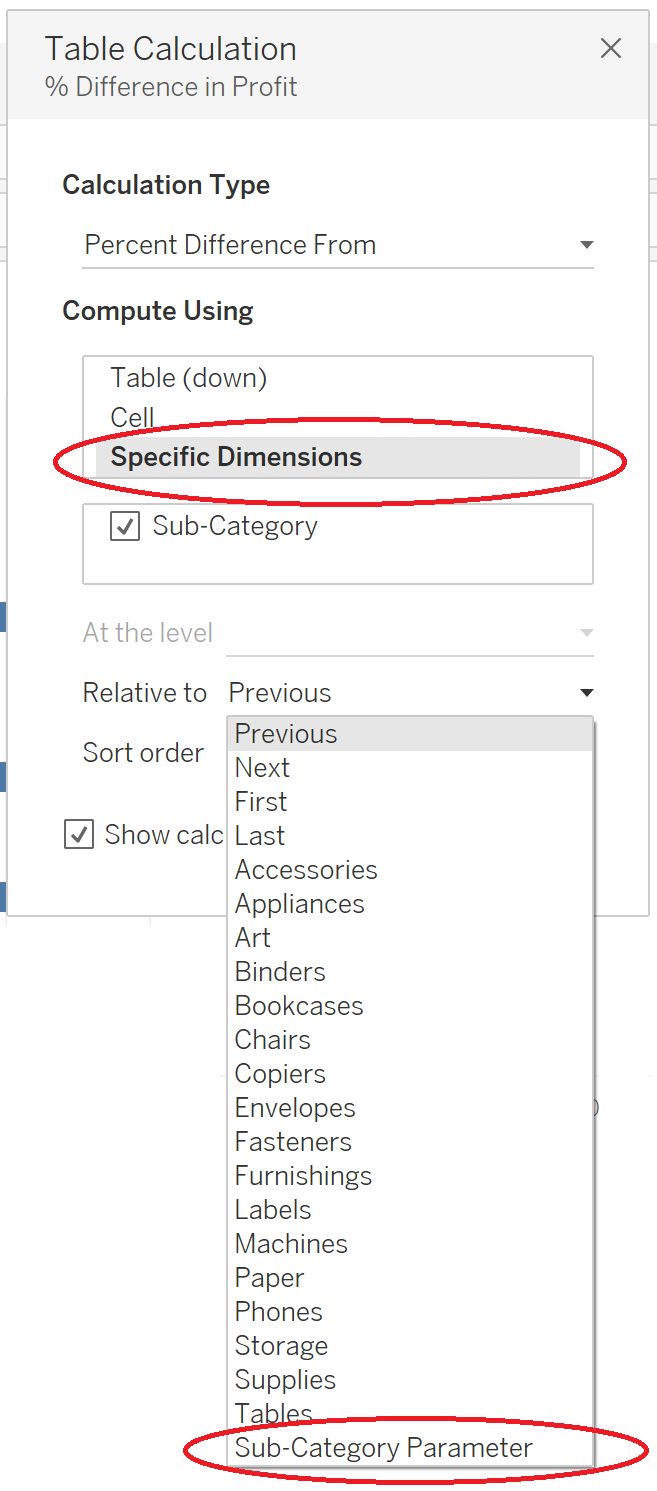This screenshot has height=1491, width=657.
Task: Select Last from the dropdown list
Action: pyautogui.click(x=260, y=836)
